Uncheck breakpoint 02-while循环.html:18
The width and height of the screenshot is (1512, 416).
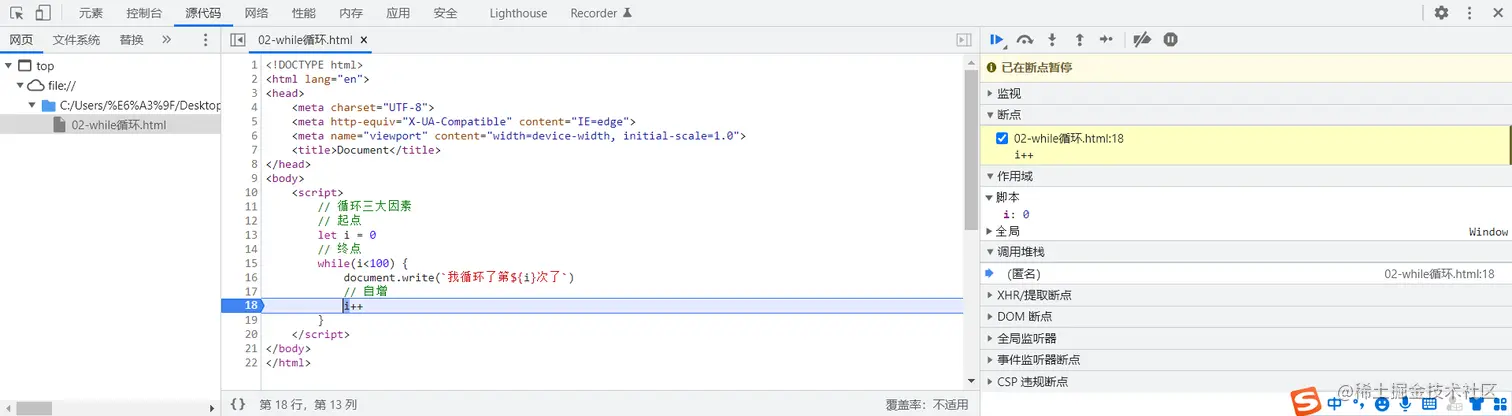pos(1002,138)
